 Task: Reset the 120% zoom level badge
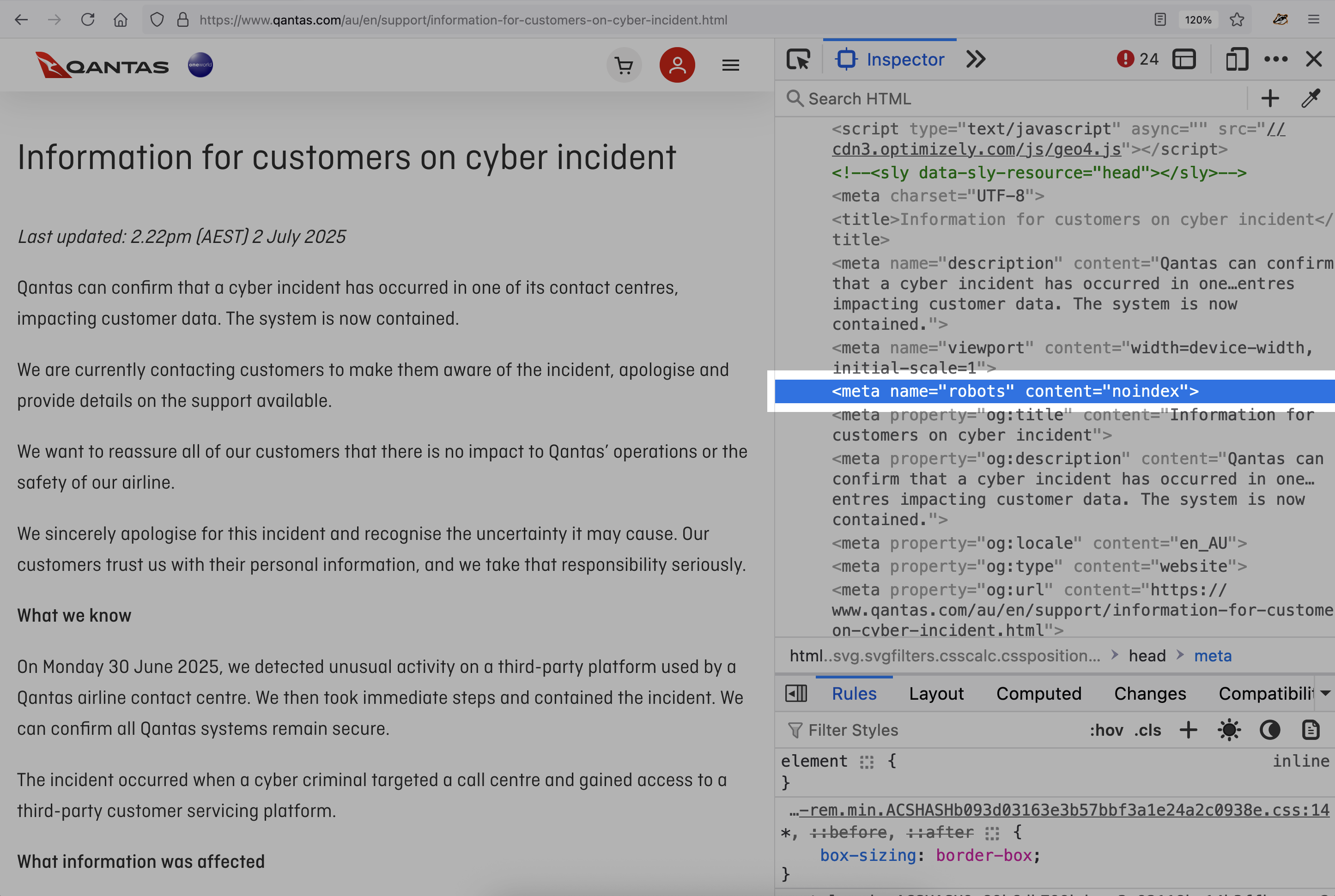coord(1198,20)
